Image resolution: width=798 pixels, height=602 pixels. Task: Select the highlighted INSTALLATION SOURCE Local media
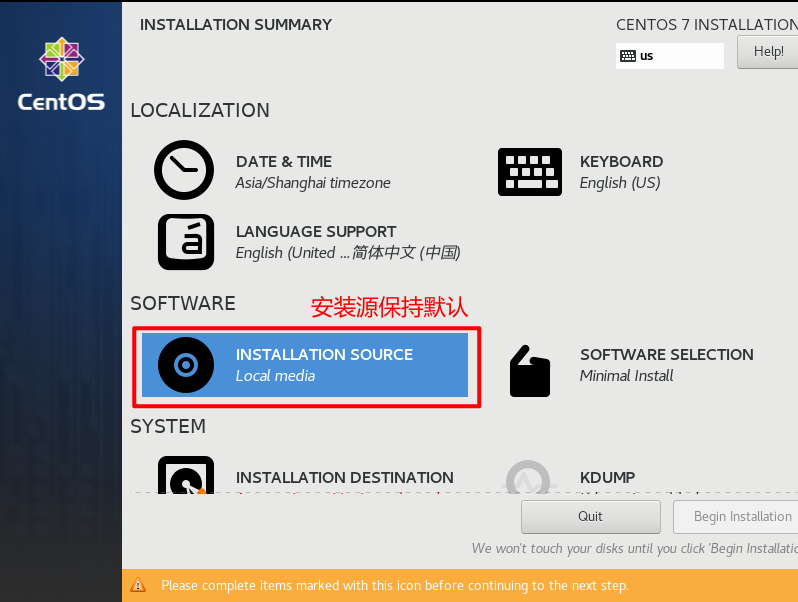[x=305, y=365]
